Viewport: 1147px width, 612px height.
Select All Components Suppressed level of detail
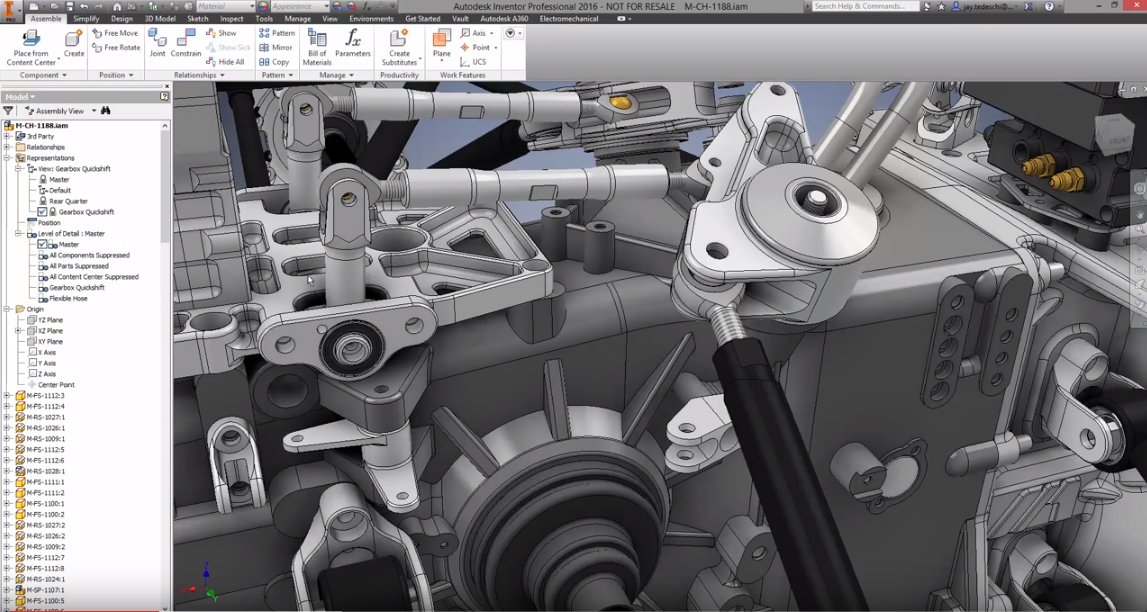coord(89,256)
